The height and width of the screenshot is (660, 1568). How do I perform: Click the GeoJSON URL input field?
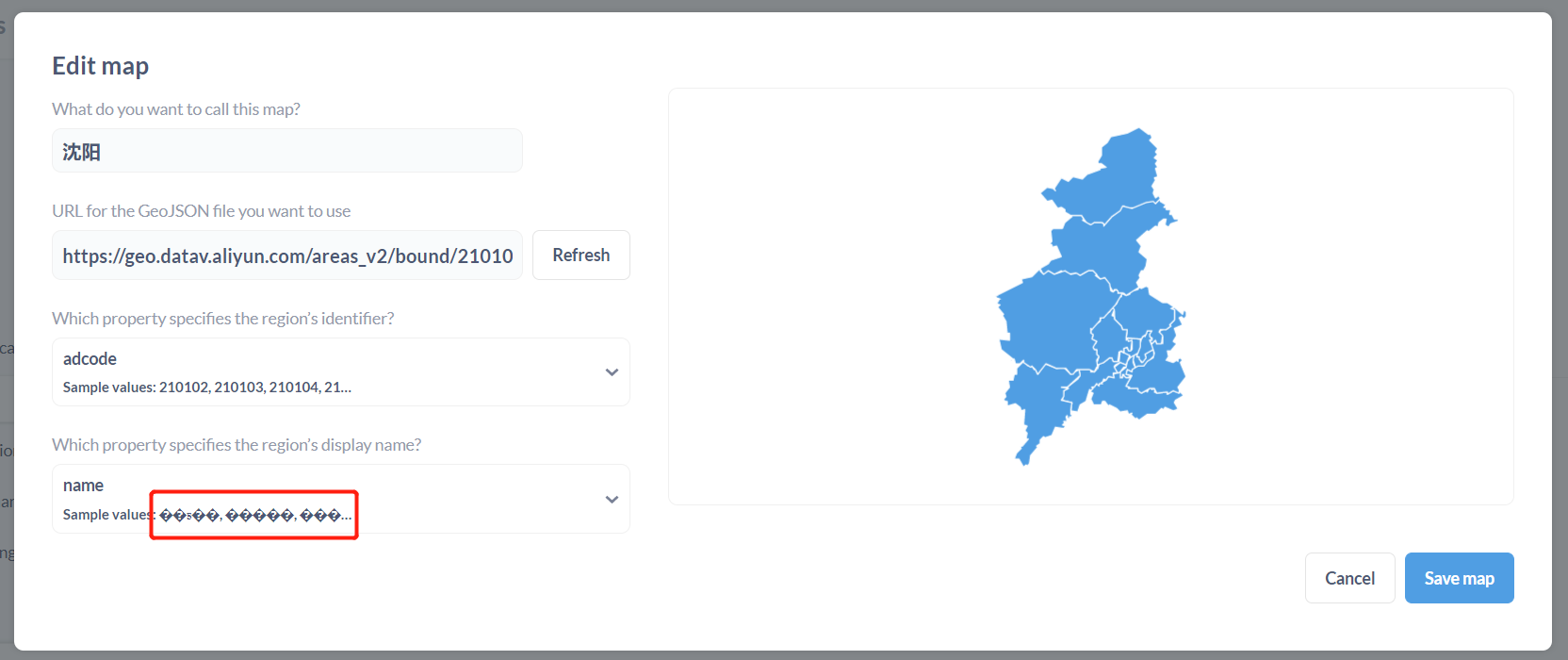pyautogui.click(x=287, y=256)
